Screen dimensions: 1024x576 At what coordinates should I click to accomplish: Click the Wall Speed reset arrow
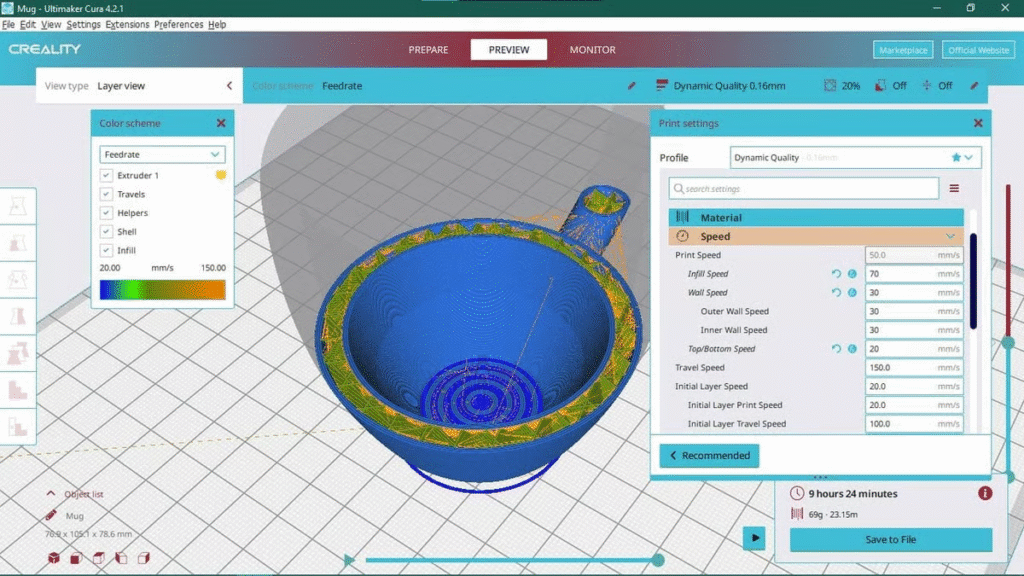[x=836, y=293]
